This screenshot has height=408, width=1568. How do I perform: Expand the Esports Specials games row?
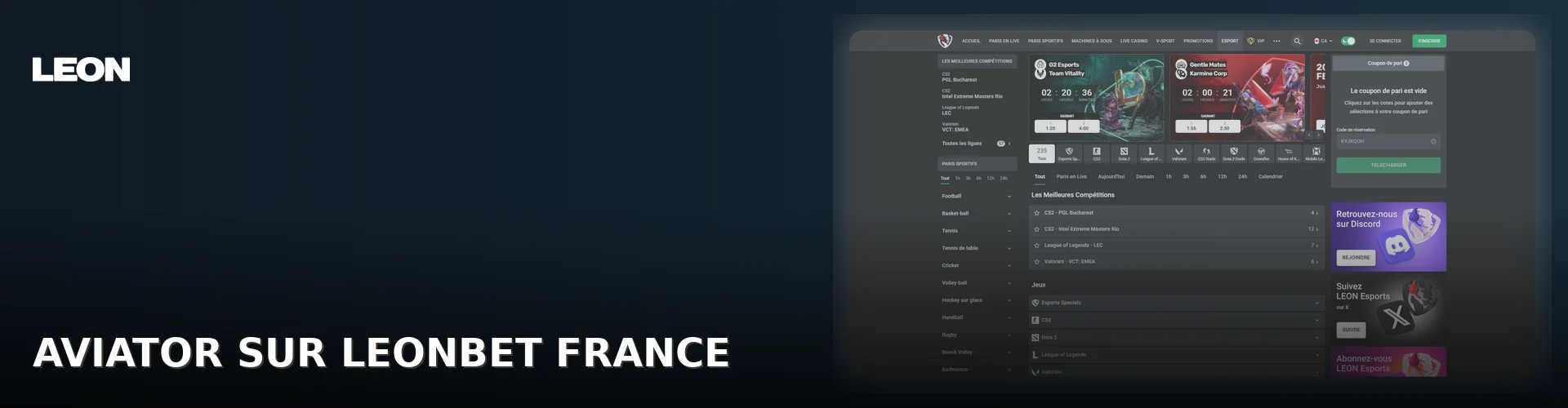point(1177,303)
